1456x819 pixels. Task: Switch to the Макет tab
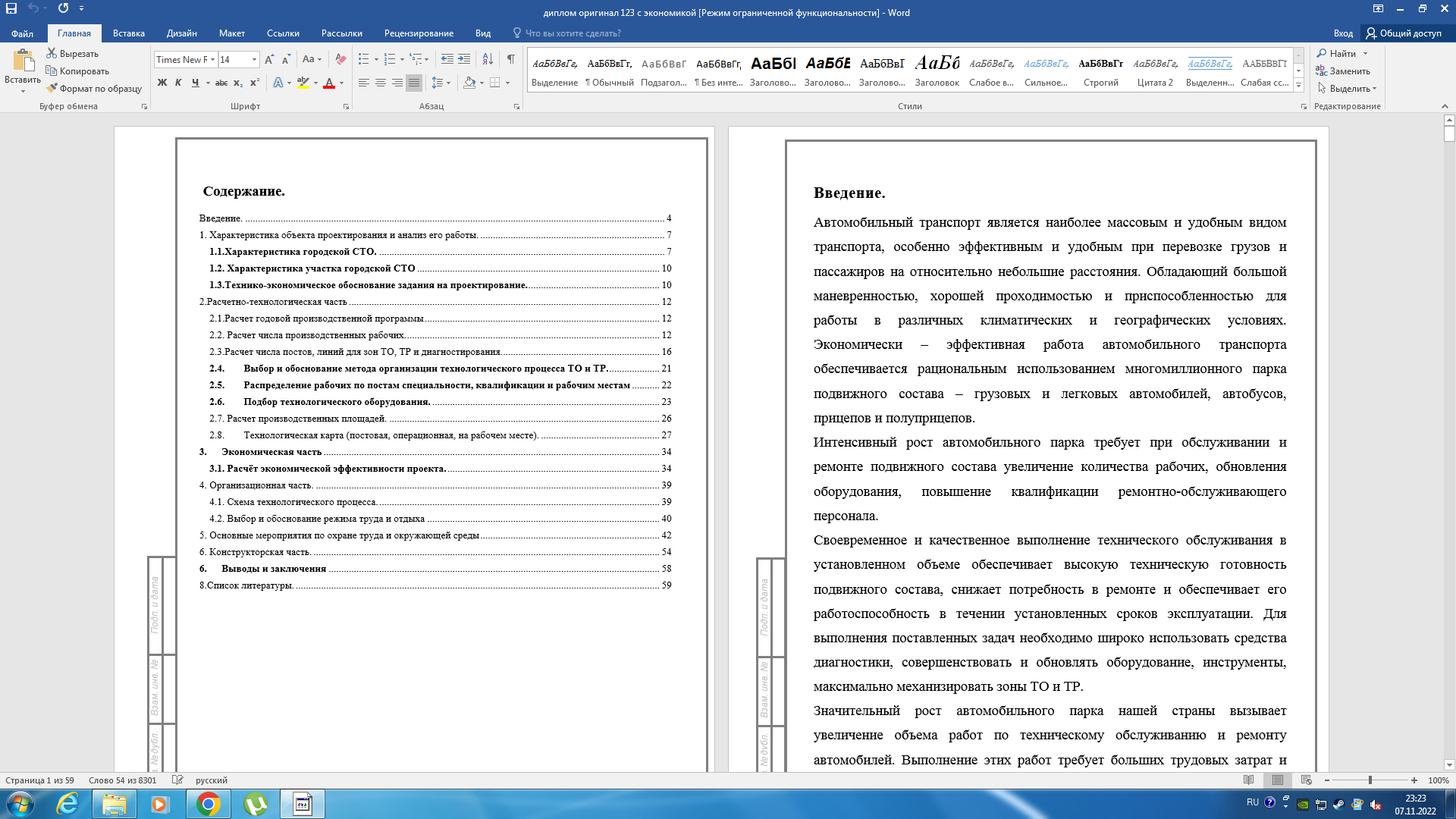232,33
